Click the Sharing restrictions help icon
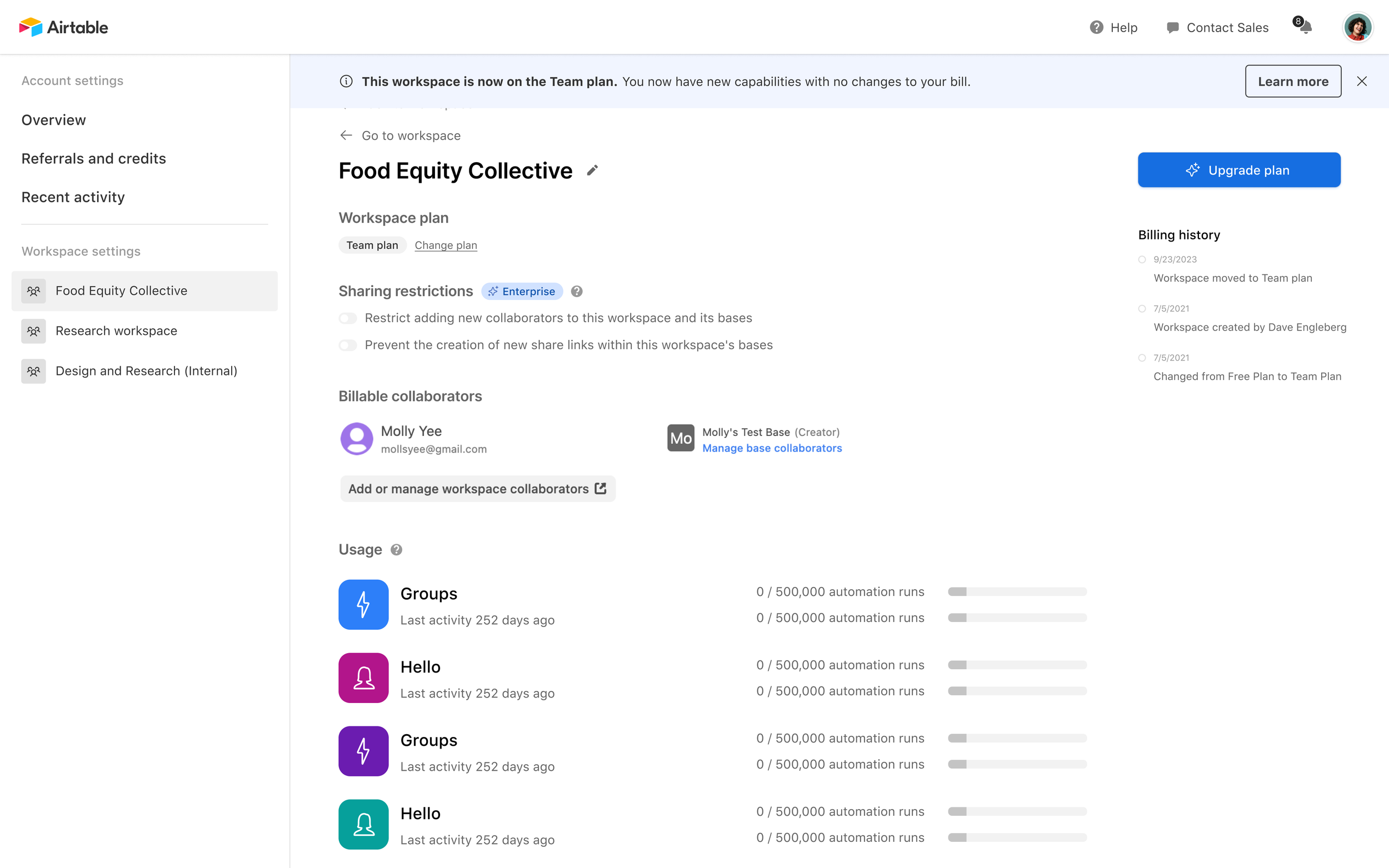 coord(577,291)
